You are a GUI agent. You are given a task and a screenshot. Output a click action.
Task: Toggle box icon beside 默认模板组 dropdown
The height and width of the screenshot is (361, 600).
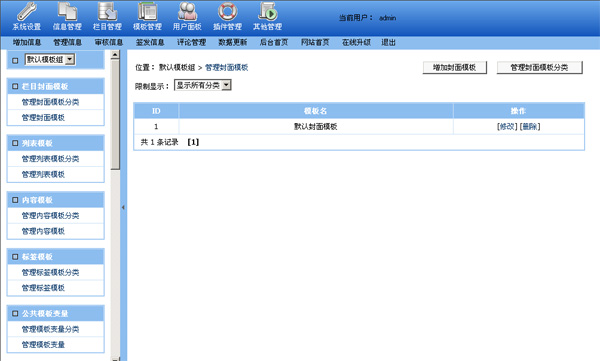point(15,60)
